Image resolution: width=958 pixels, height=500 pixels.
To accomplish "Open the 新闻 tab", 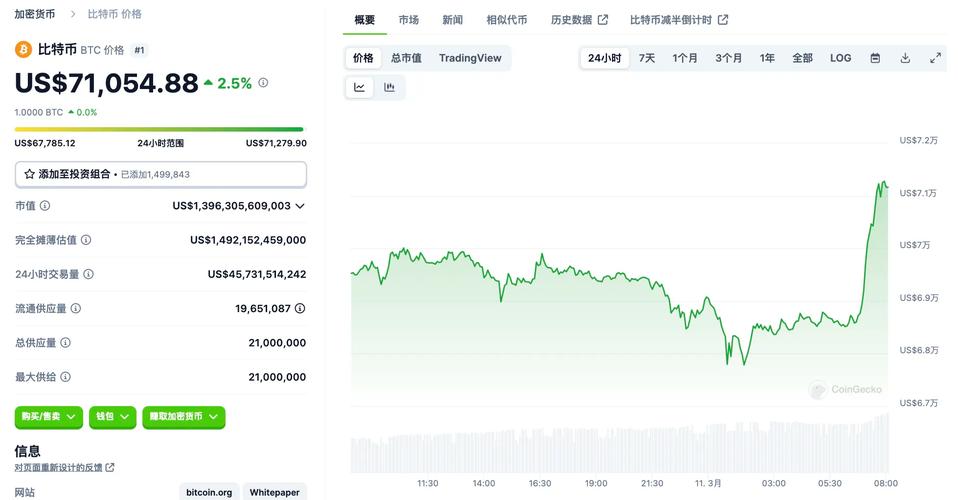I will [x=453, y=20].
